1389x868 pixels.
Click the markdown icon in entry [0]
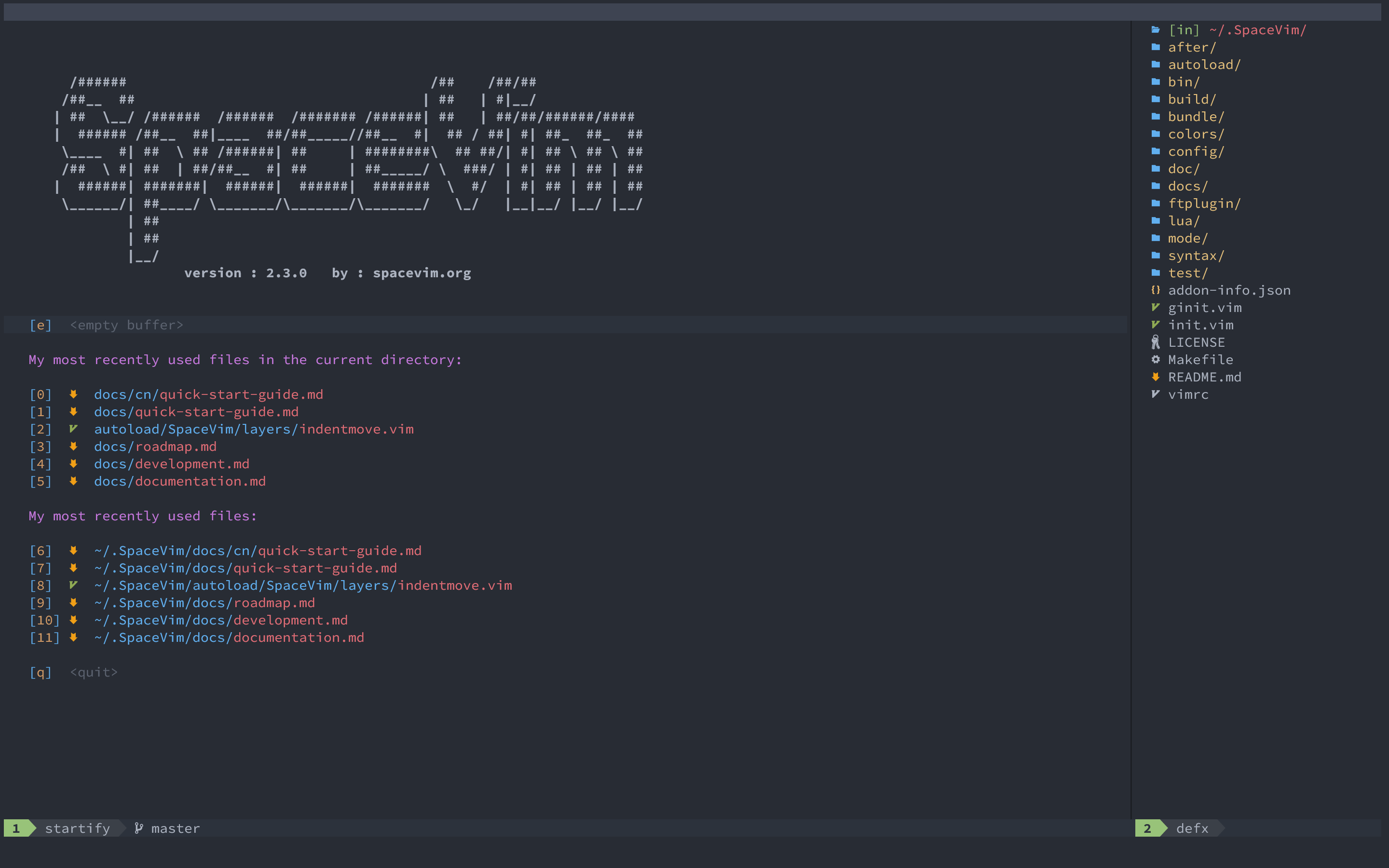(73, 394)
